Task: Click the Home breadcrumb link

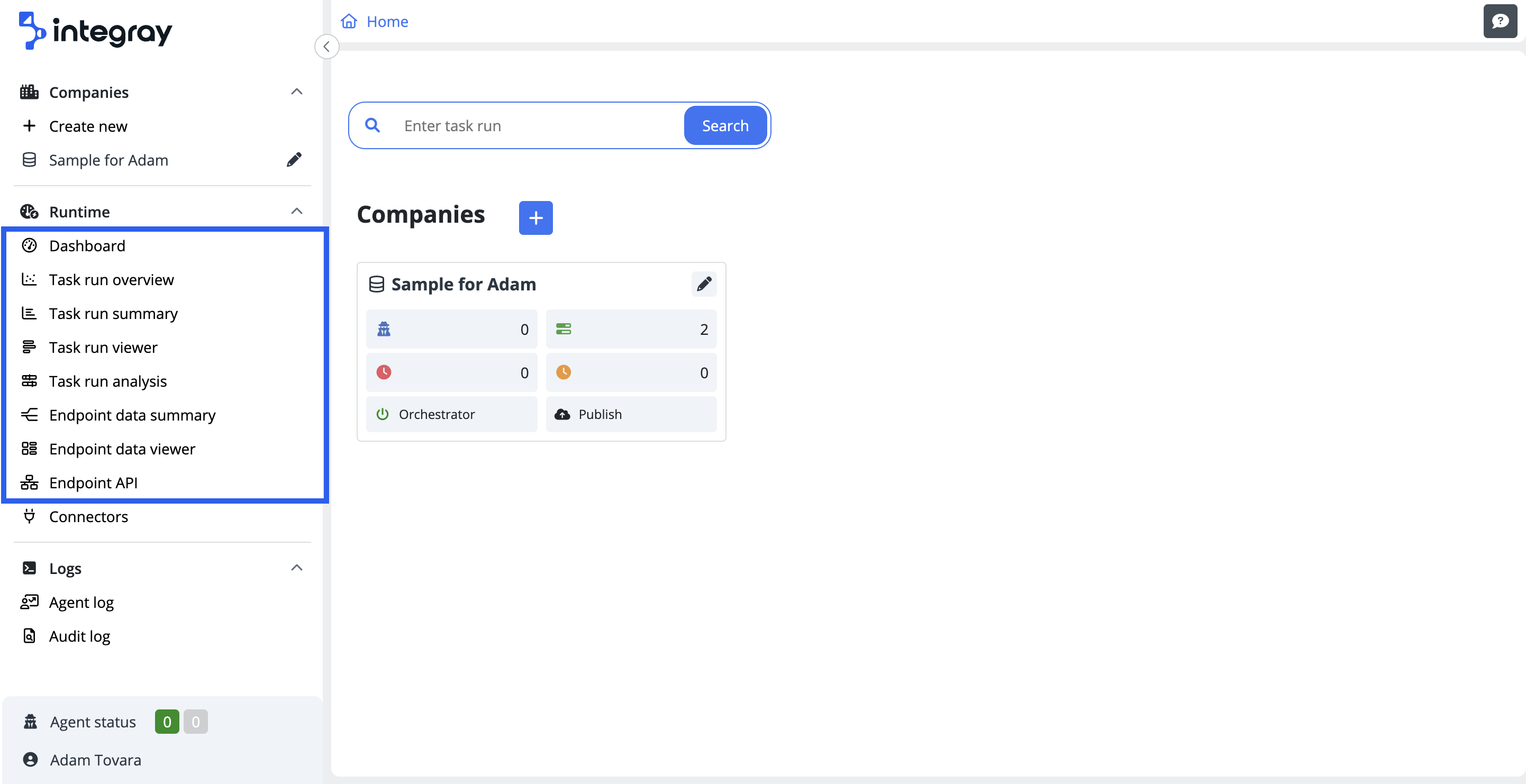Action: tap(387, 22)
